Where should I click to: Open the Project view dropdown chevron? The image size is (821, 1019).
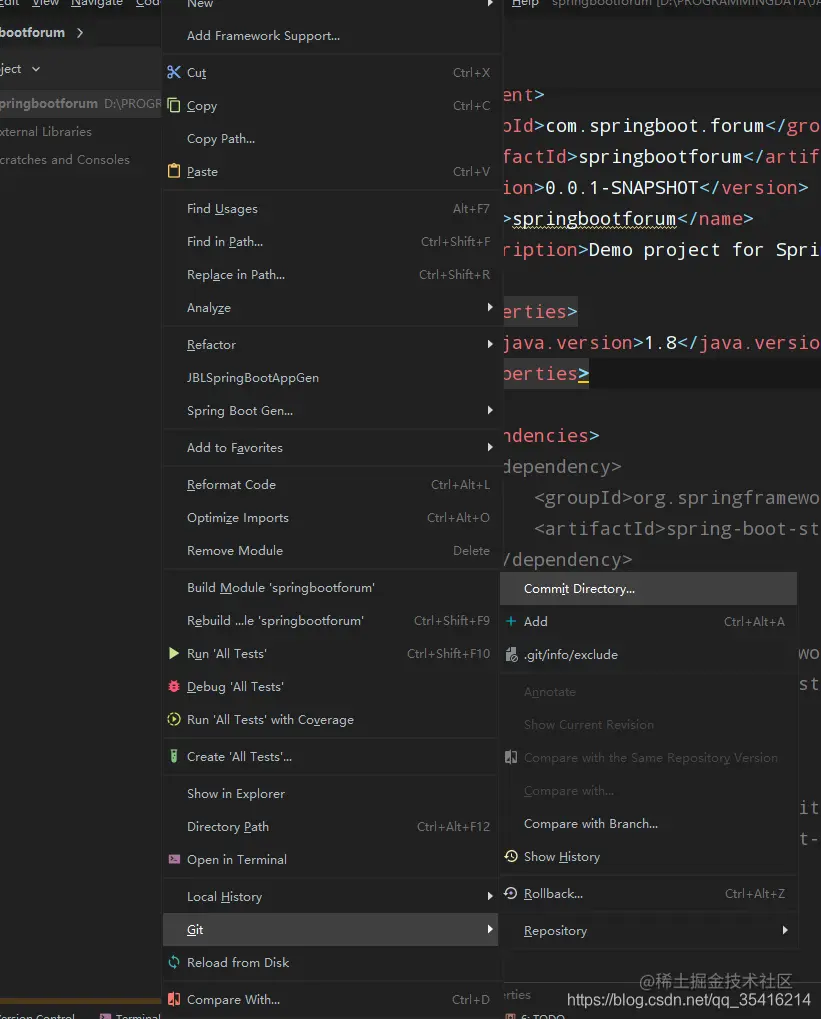(x=36, y=69)
